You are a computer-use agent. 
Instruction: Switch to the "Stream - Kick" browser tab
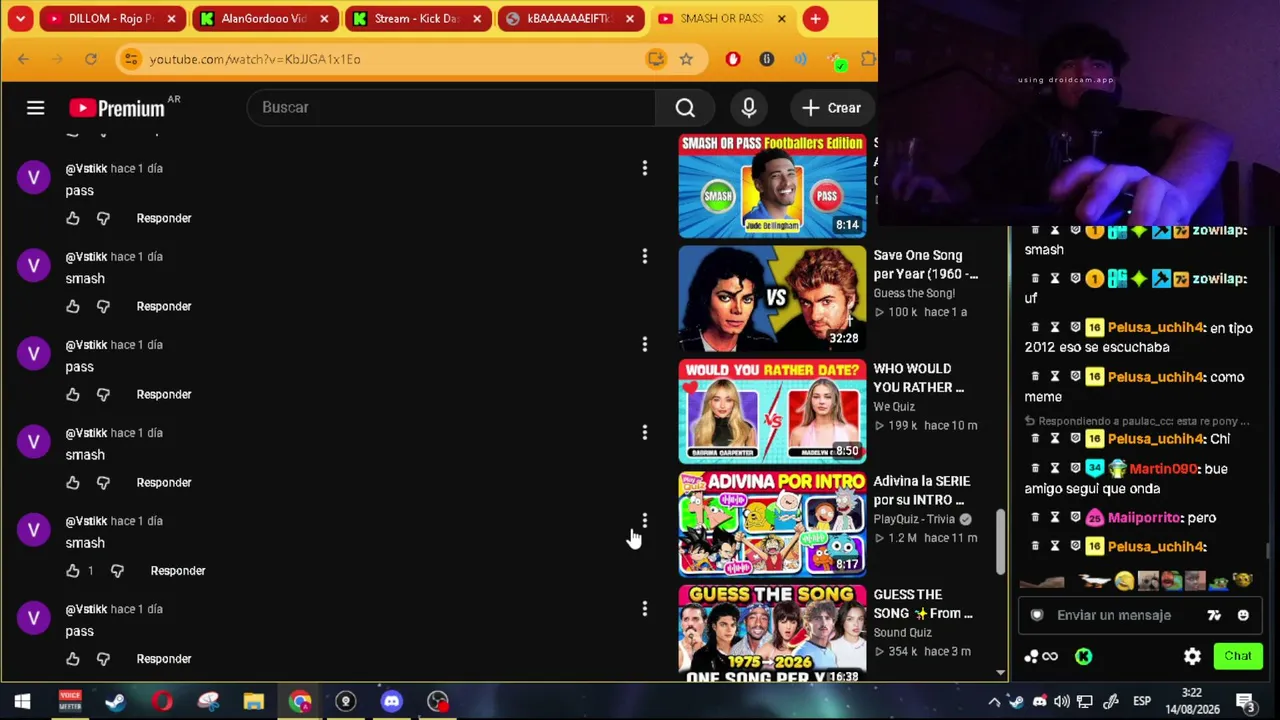click(416, 18)
